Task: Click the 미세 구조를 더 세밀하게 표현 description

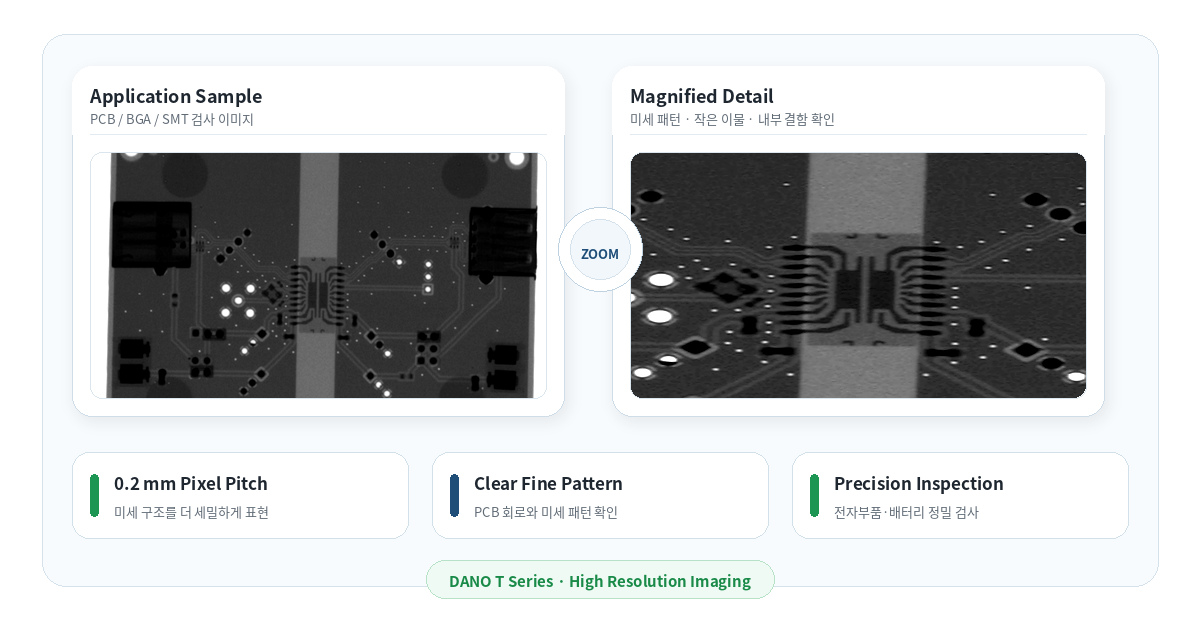Action: point(191,512)
